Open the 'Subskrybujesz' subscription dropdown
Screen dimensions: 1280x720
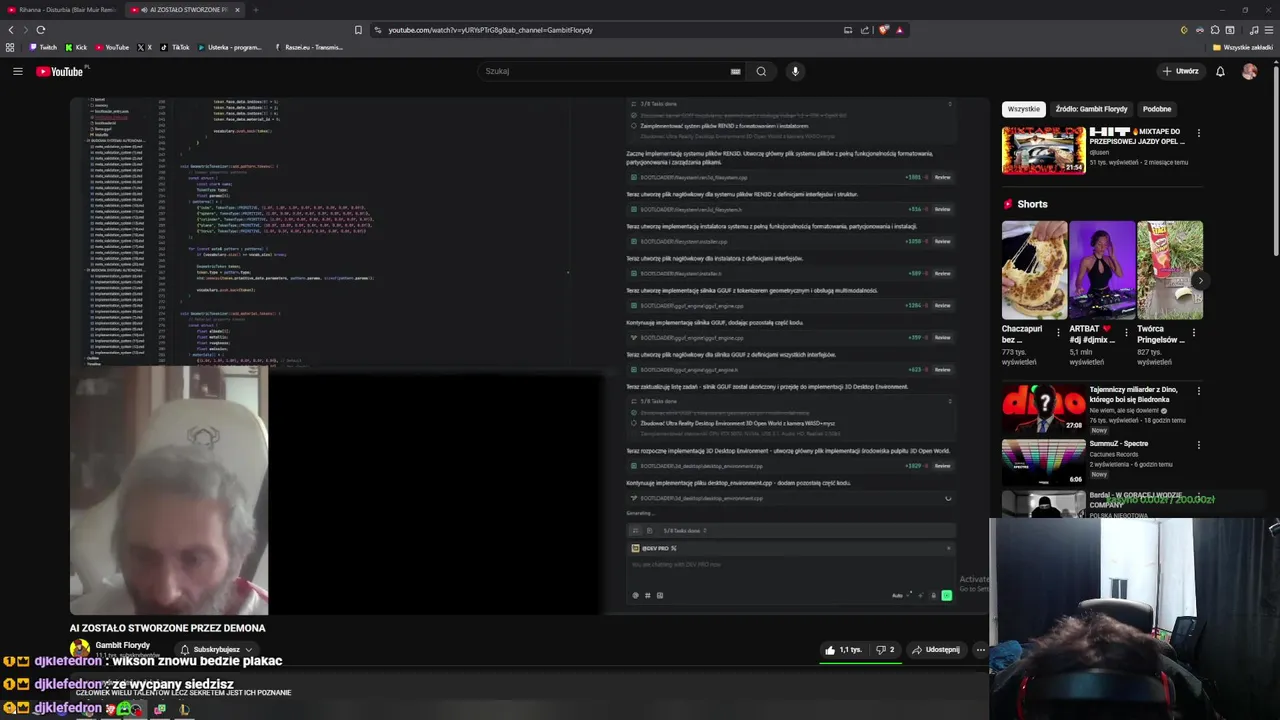216,650
